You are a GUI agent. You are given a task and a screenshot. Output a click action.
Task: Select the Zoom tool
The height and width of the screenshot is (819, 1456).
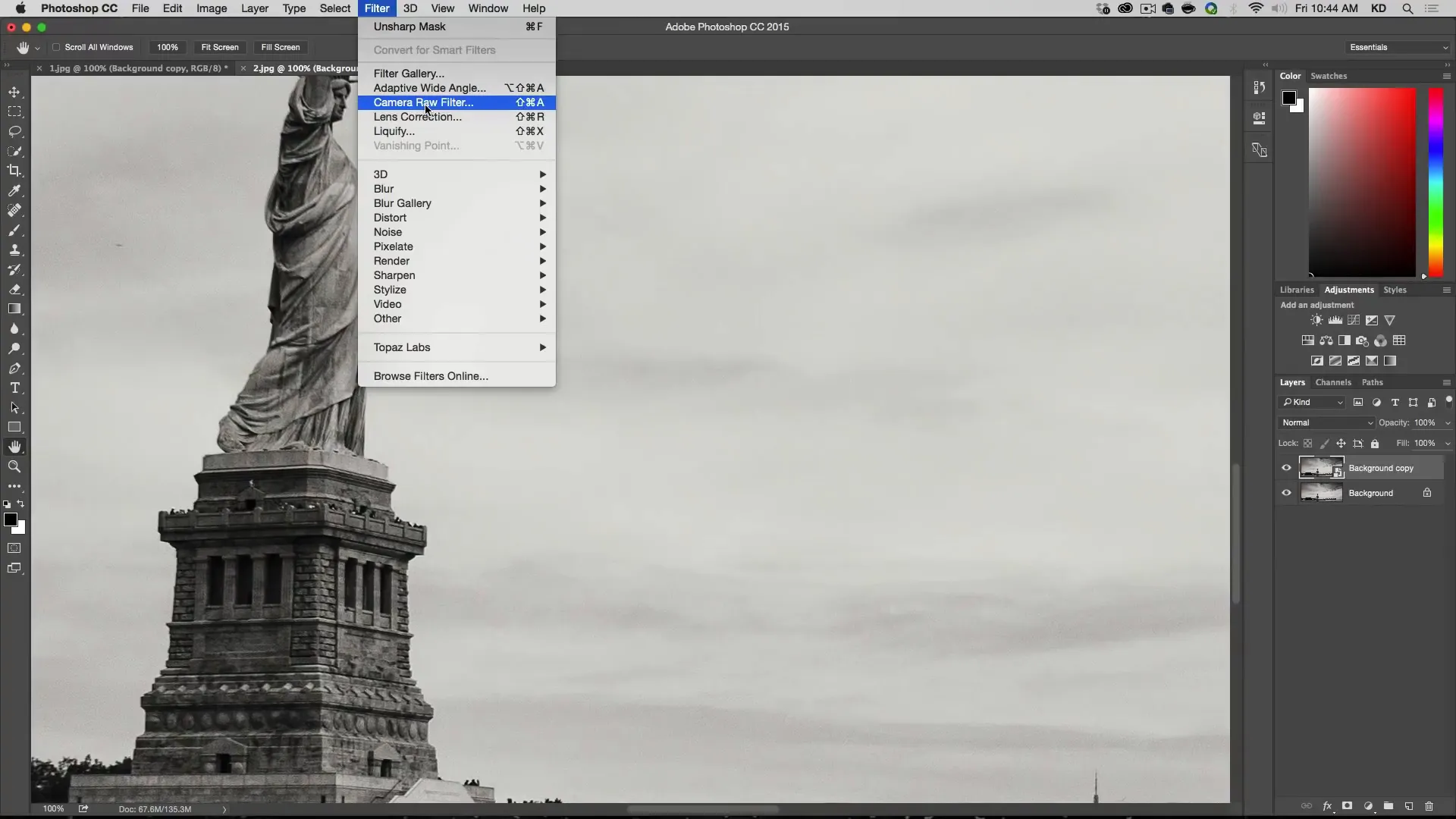[14, 466]
